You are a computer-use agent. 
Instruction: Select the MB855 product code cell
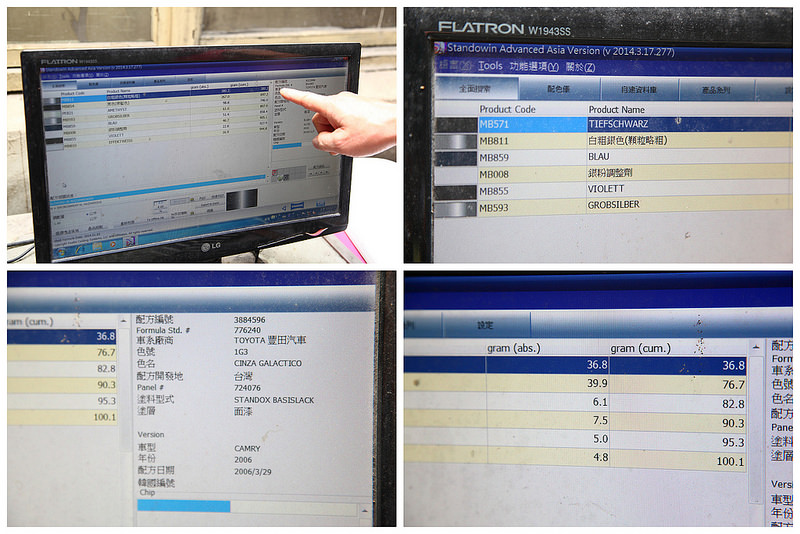coord(532,191)
